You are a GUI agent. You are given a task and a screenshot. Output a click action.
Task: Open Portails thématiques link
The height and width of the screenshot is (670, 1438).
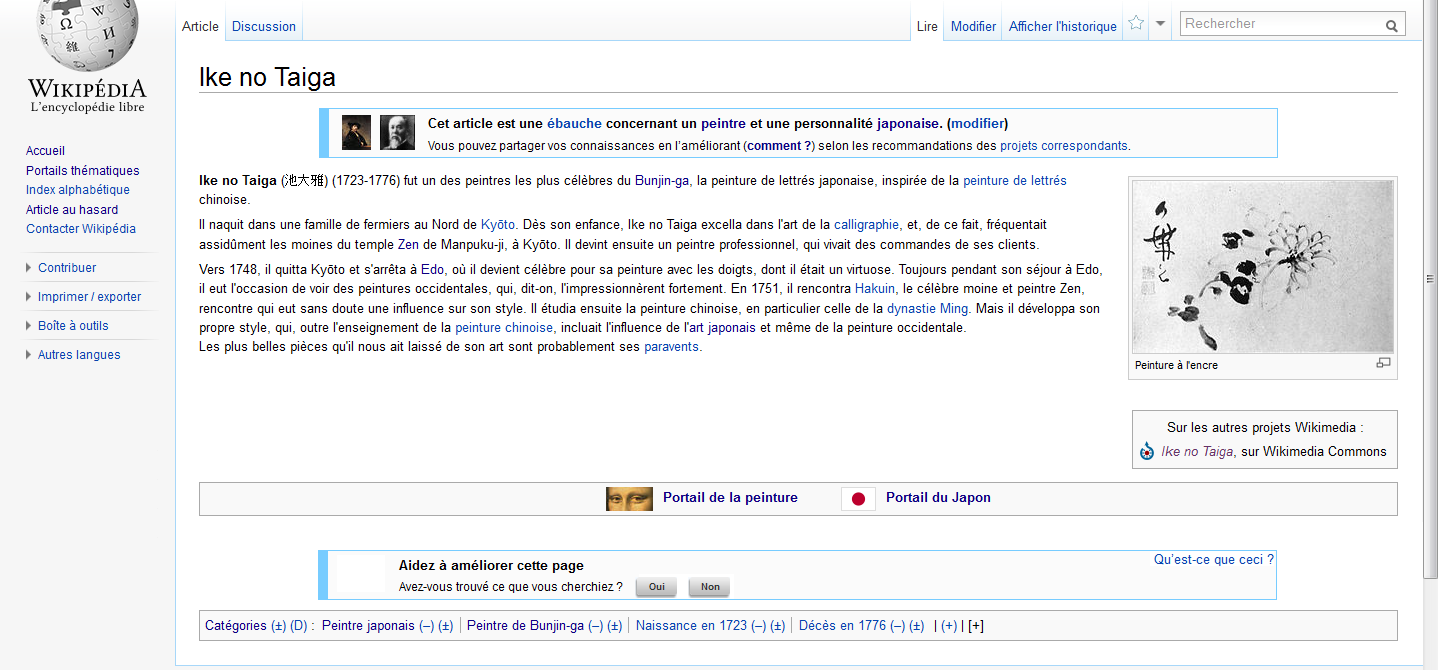pyautogui.click(x=83, y=171)
